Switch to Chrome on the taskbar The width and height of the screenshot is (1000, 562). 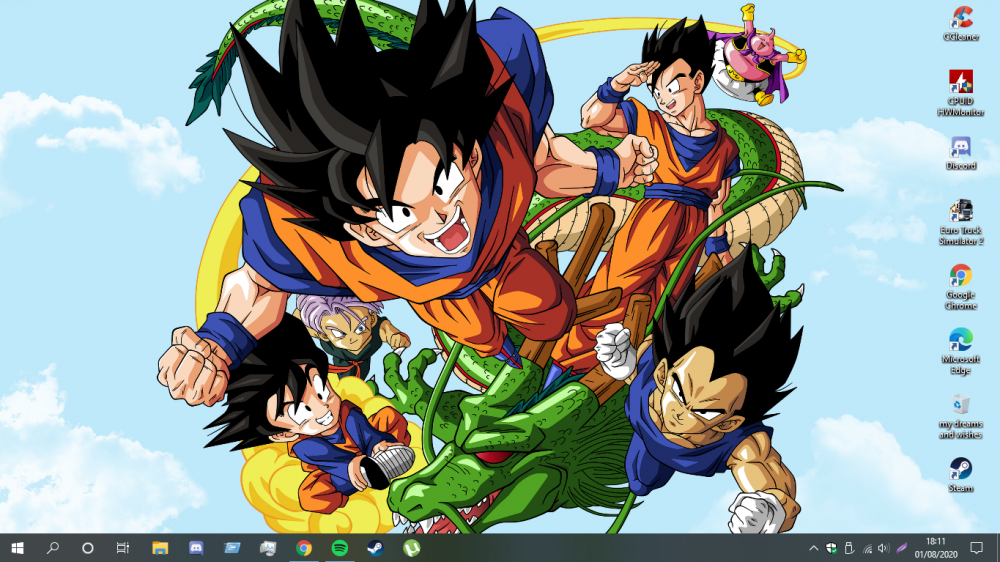pyautogui.click(x=304, y=548)
